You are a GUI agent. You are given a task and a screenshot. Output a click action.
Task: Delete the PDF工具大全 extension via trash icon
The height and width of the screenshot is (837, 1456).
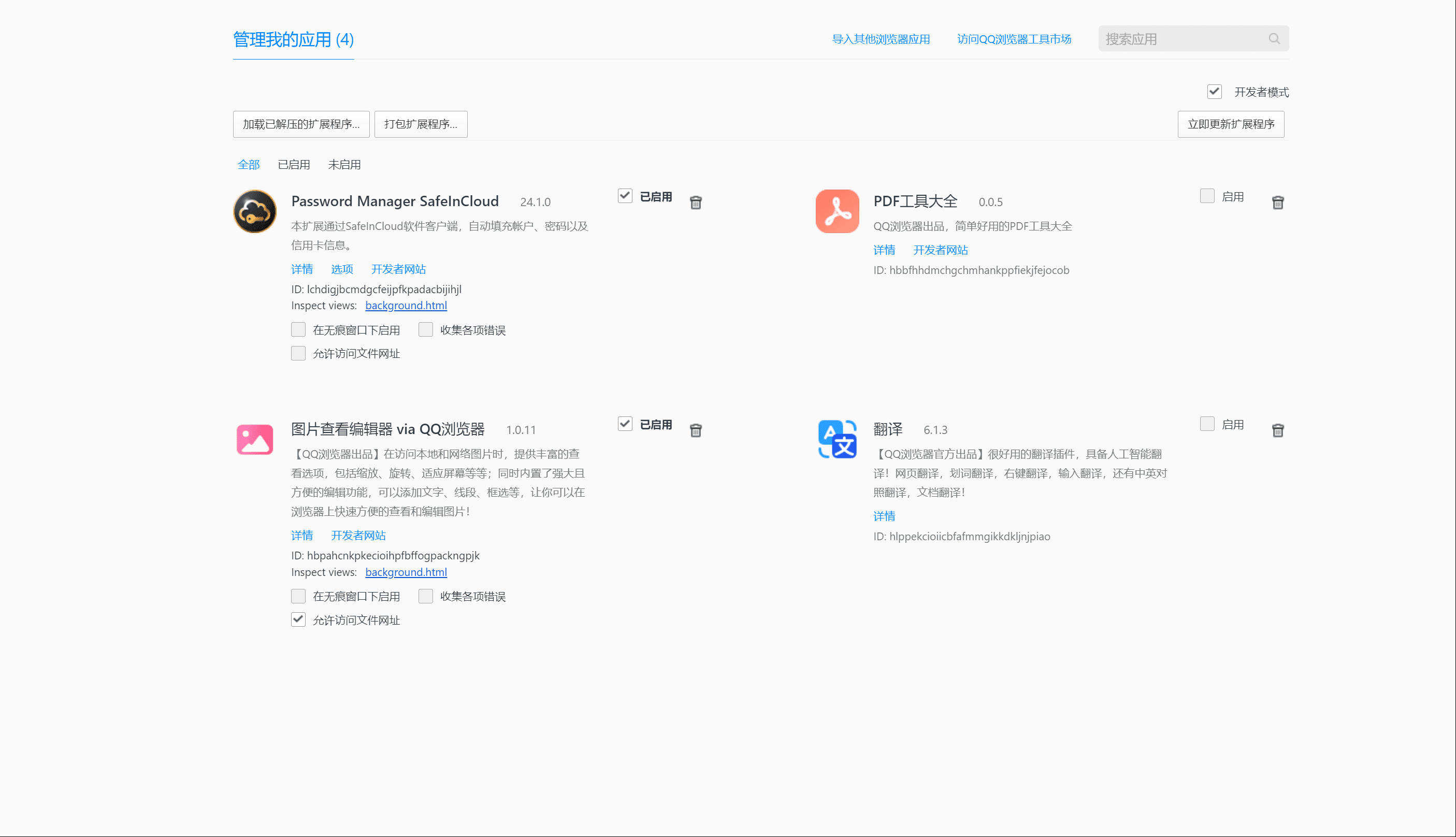[x=1278, y=203]
